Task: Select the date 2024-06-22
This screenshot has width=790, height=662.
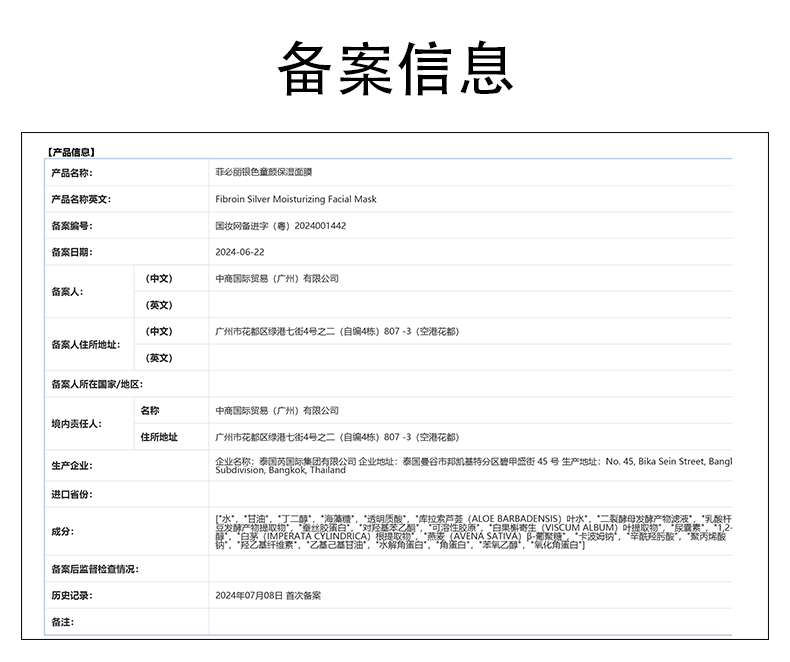Action: [x=240, y=252]
